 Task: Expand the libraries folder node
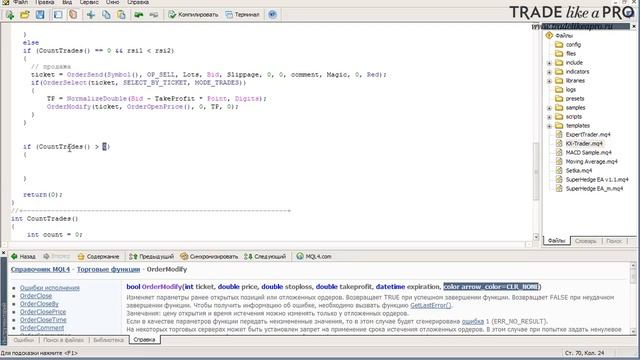click(549, 81)
